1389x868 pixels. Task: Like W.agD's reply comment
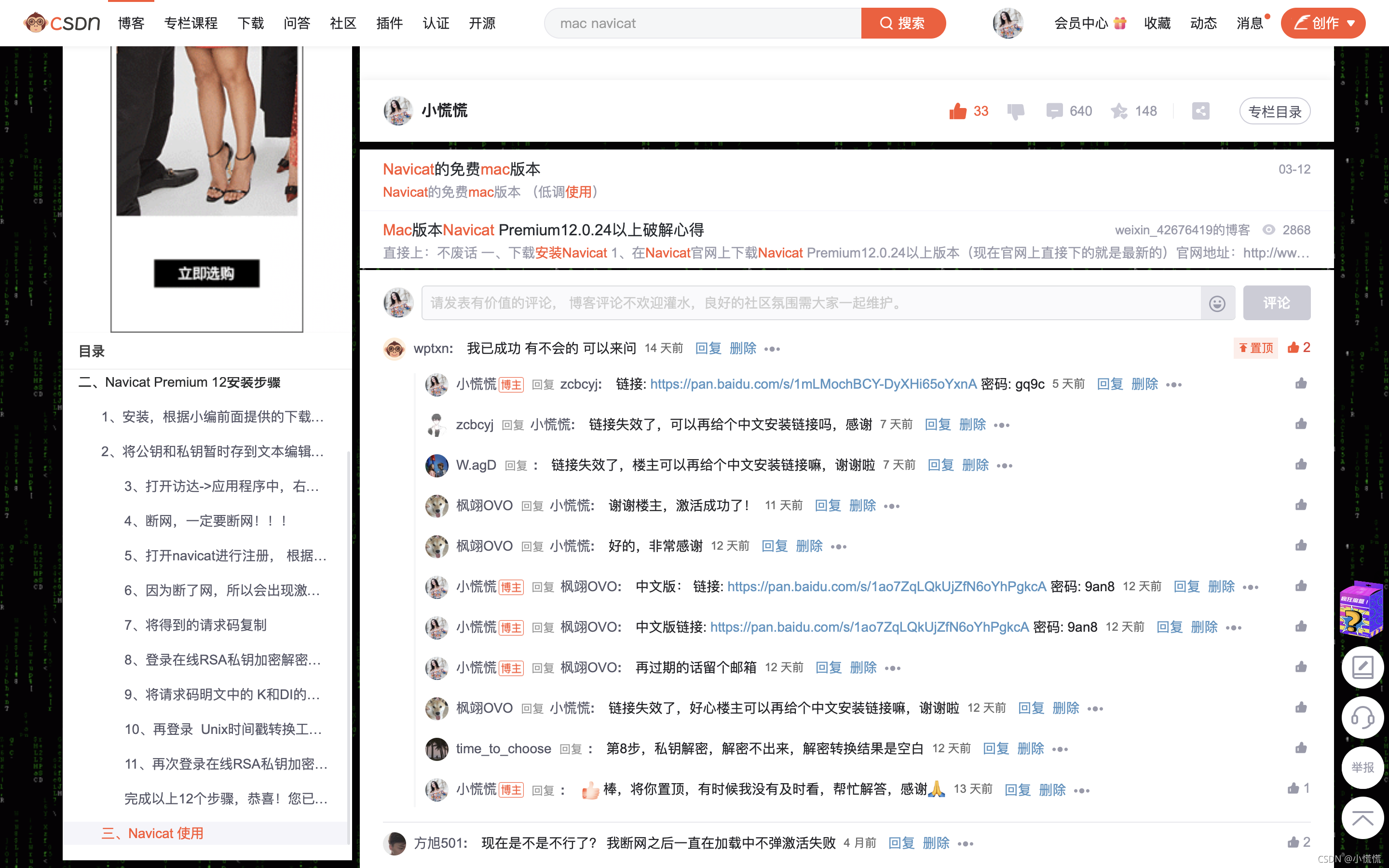point(1301,464)
